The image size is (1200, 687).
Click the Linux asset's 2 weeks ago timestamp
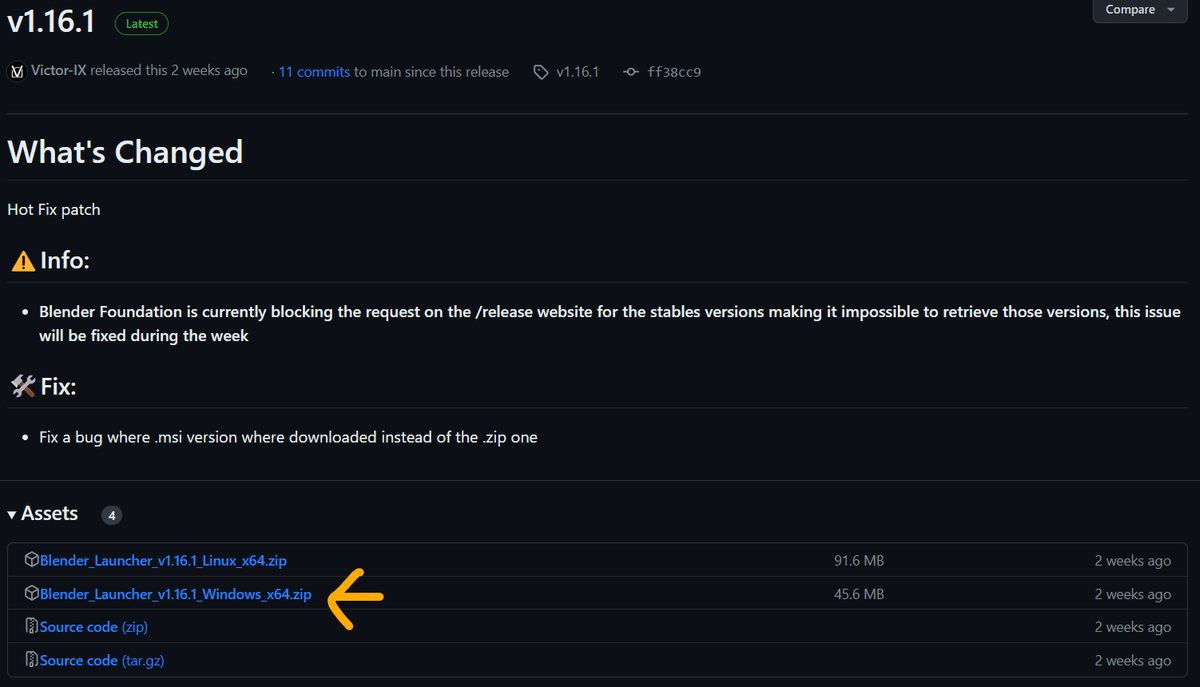(x=1132, y=561)
